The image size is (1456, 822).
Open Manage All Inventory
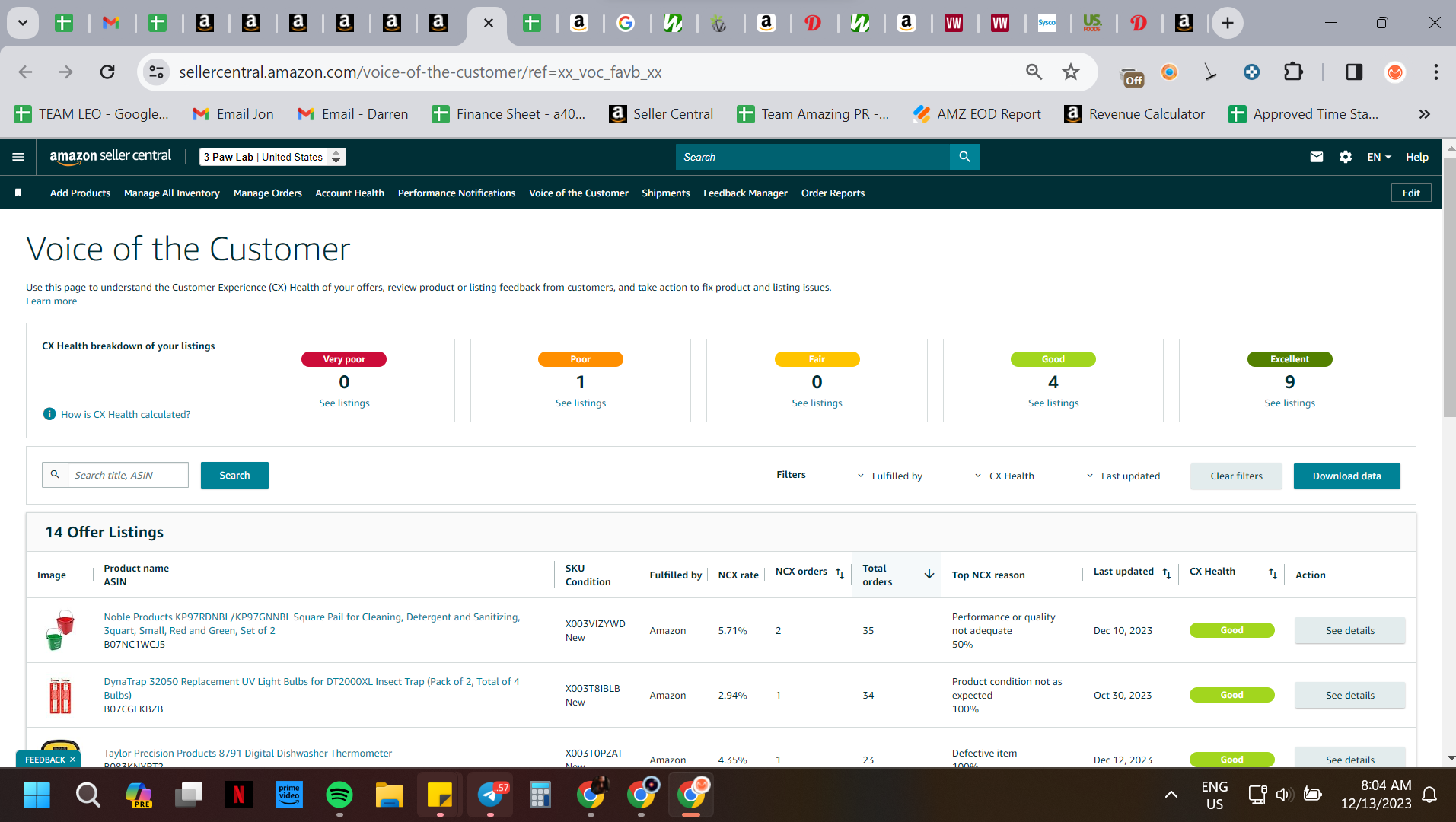coord(172,193)
